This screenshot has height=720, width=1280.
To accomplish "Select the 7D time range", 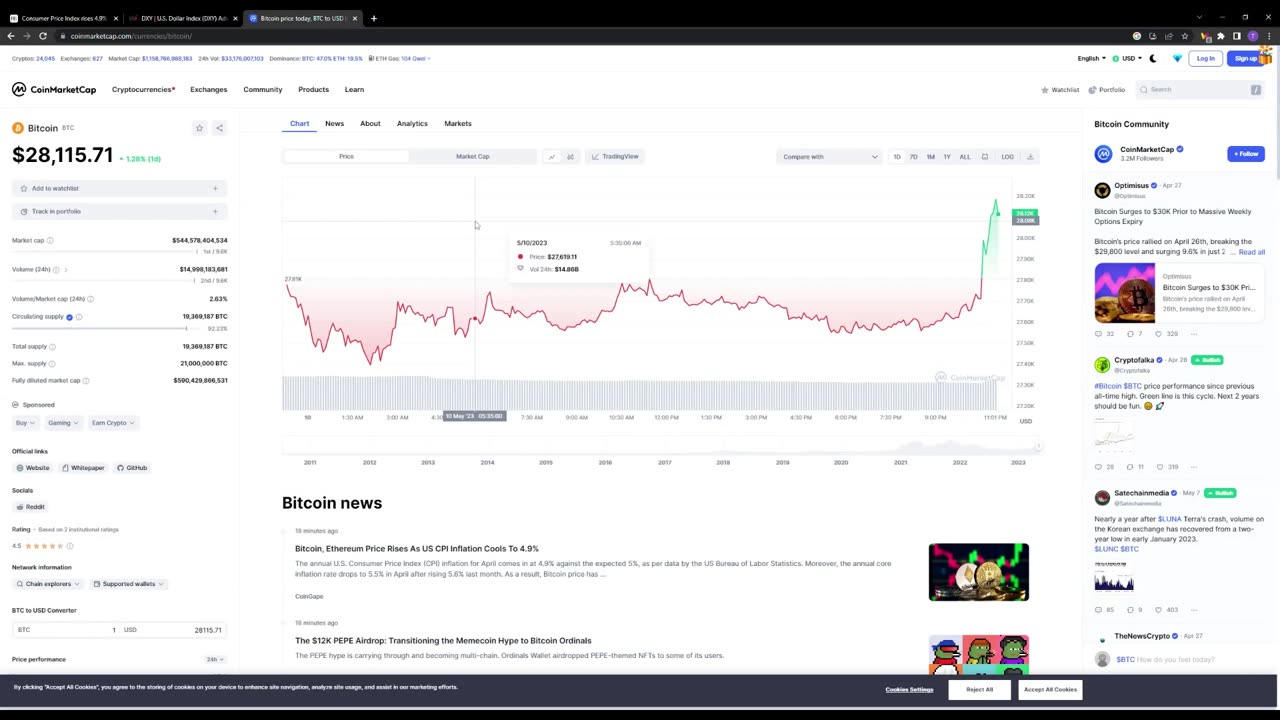I will tap(913, 156).
